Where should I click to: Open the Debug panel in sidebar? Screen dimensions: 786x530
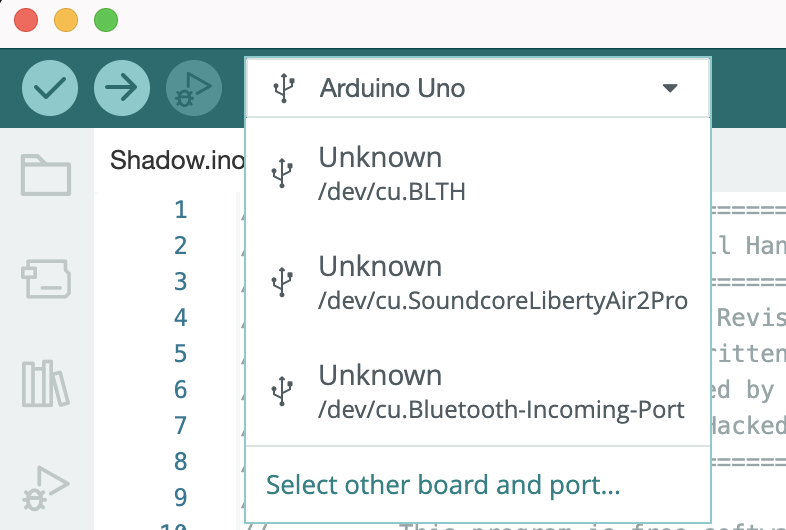(x=46, y=487)
